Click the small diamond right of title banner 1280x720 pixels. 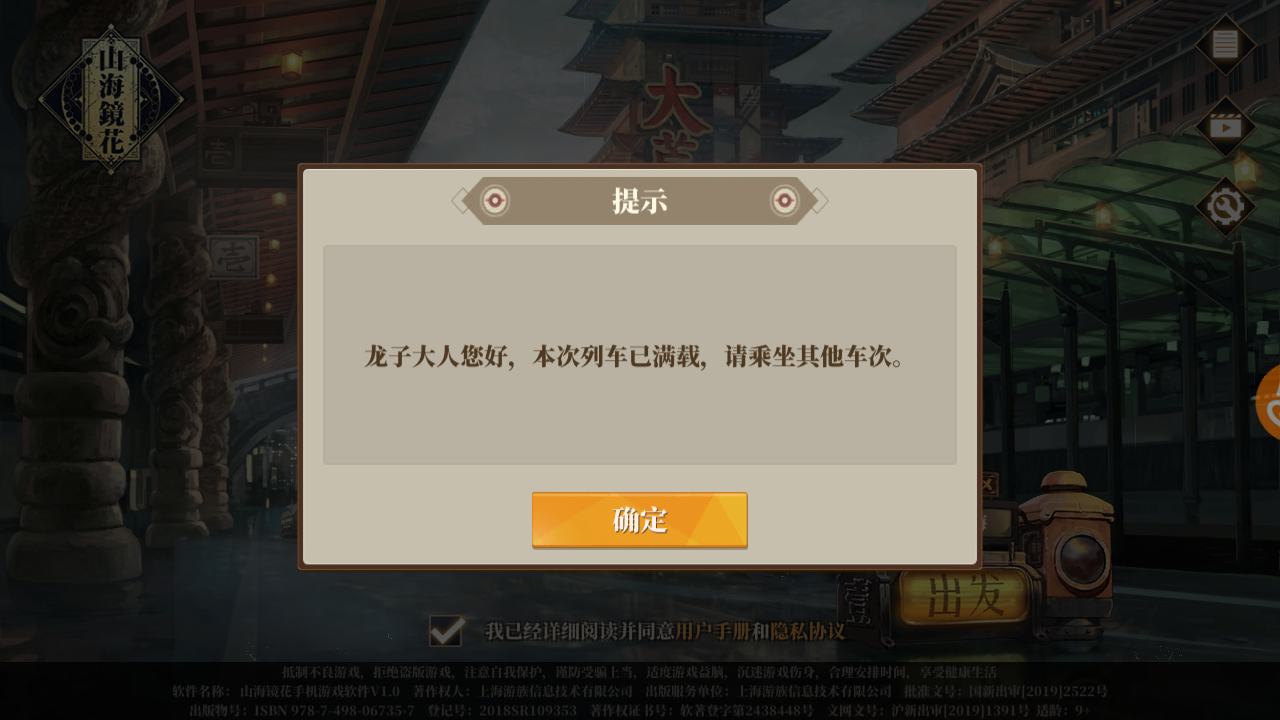(x=819, y=201)
